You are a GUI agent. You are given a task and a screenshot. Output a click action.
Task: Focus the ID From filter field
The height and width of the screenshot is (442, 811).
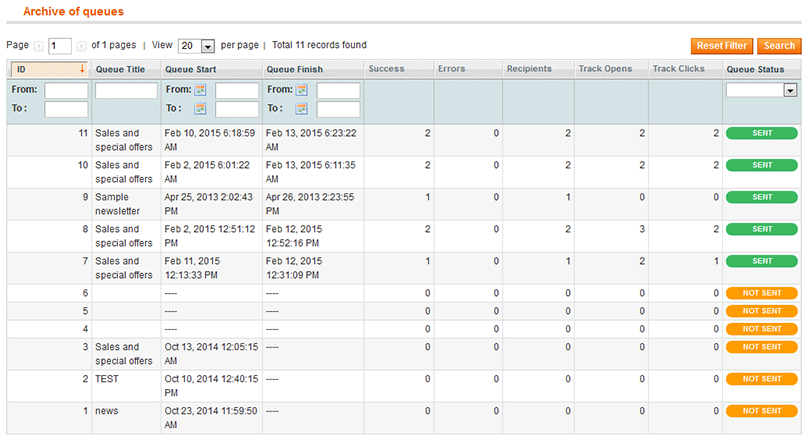(x=66, y=90)
